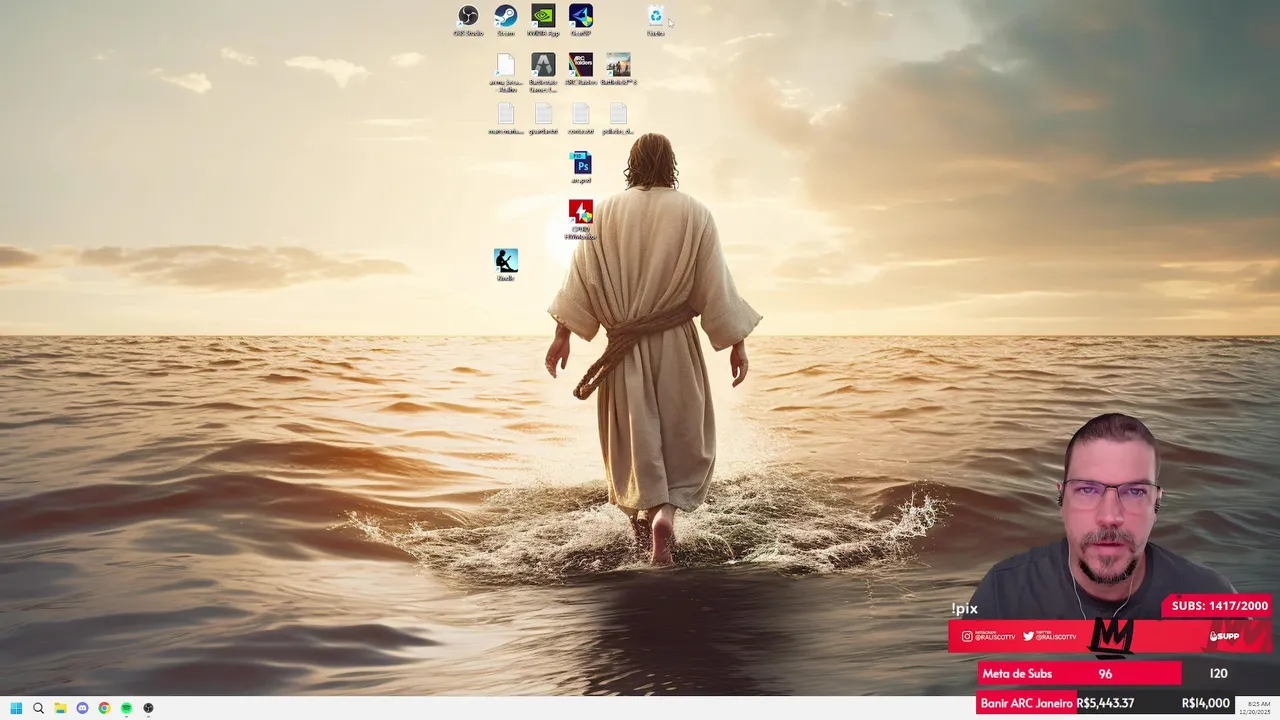
Task: Select the Recycle Bin desktop icon
Action: click(655, 20)
